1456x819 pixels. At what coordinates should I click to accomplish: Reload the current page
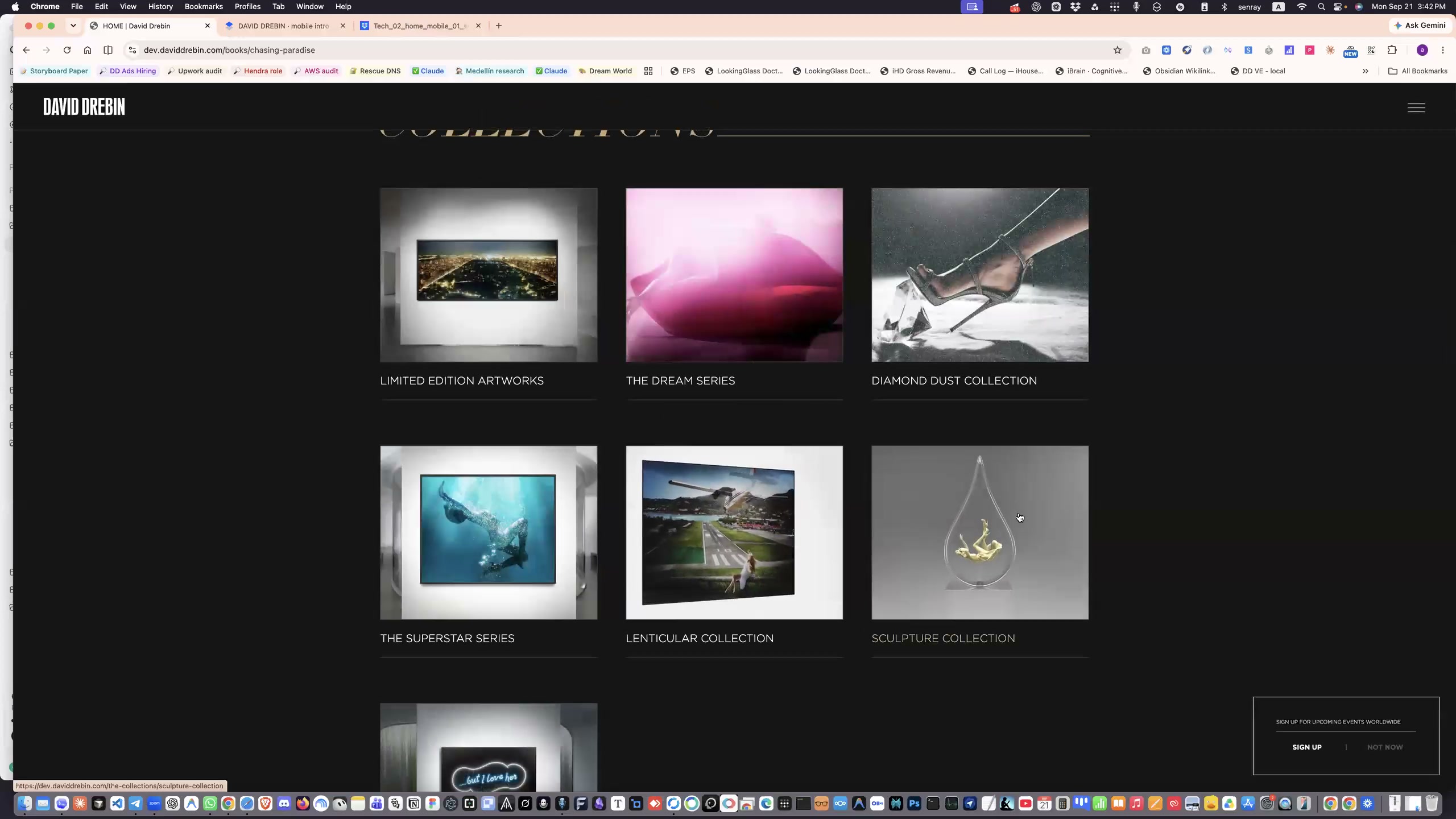pos(67,50)
